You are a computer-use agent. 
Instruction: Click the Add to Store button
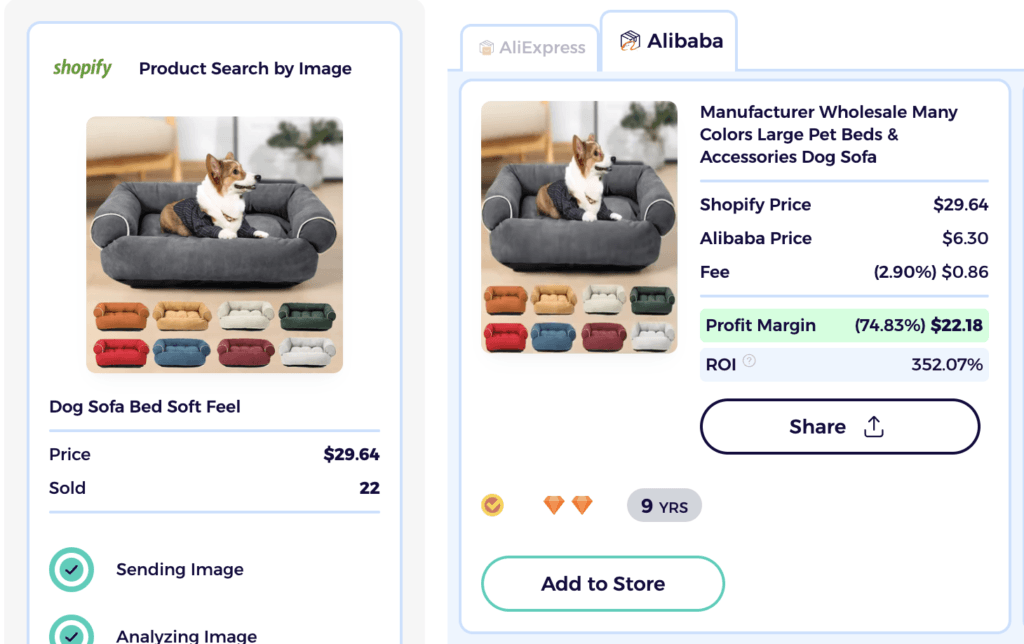[602, 583]
